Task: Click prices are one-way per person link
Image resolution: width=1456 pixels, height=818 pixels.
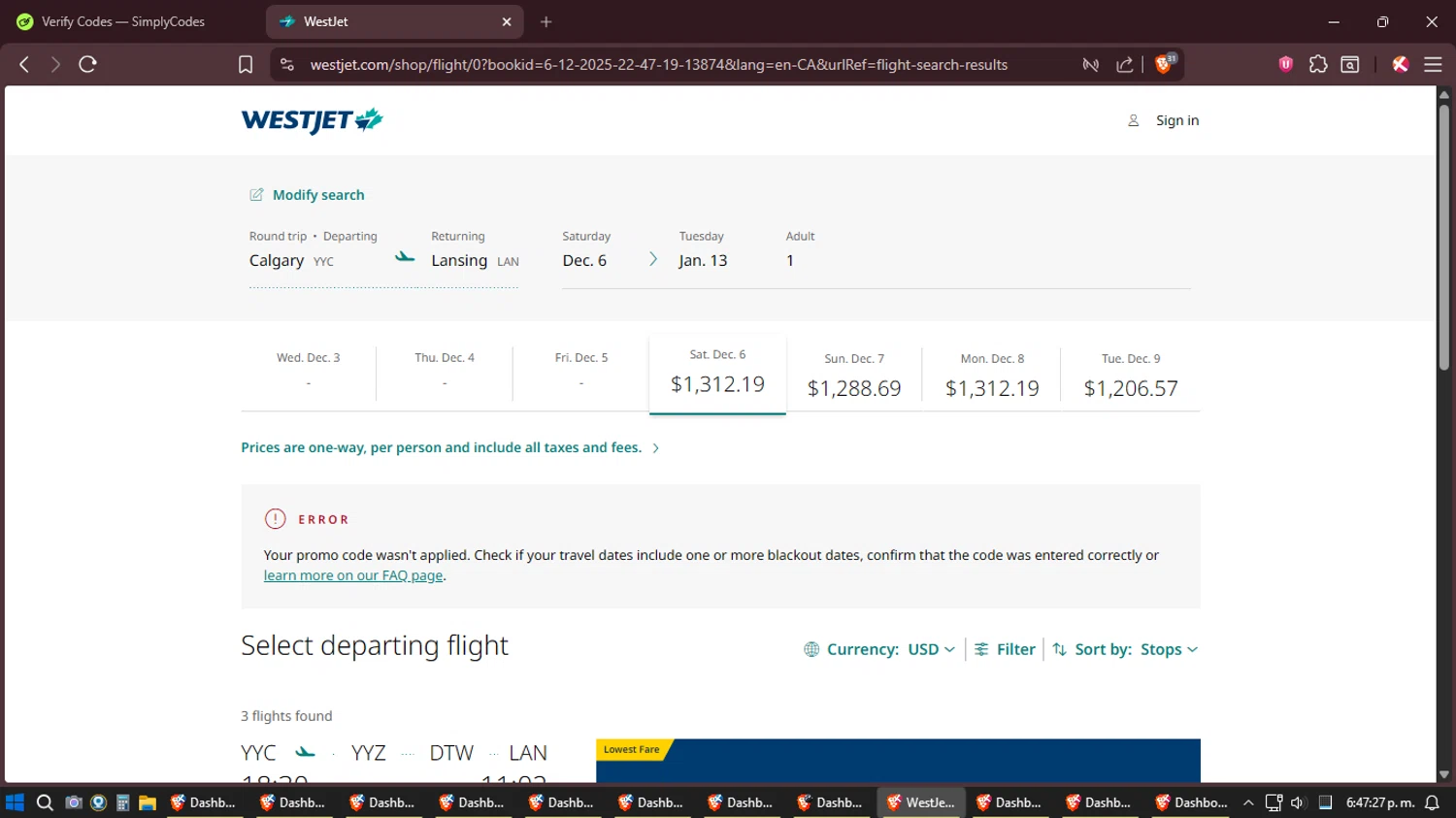Action: click(442, 447)
